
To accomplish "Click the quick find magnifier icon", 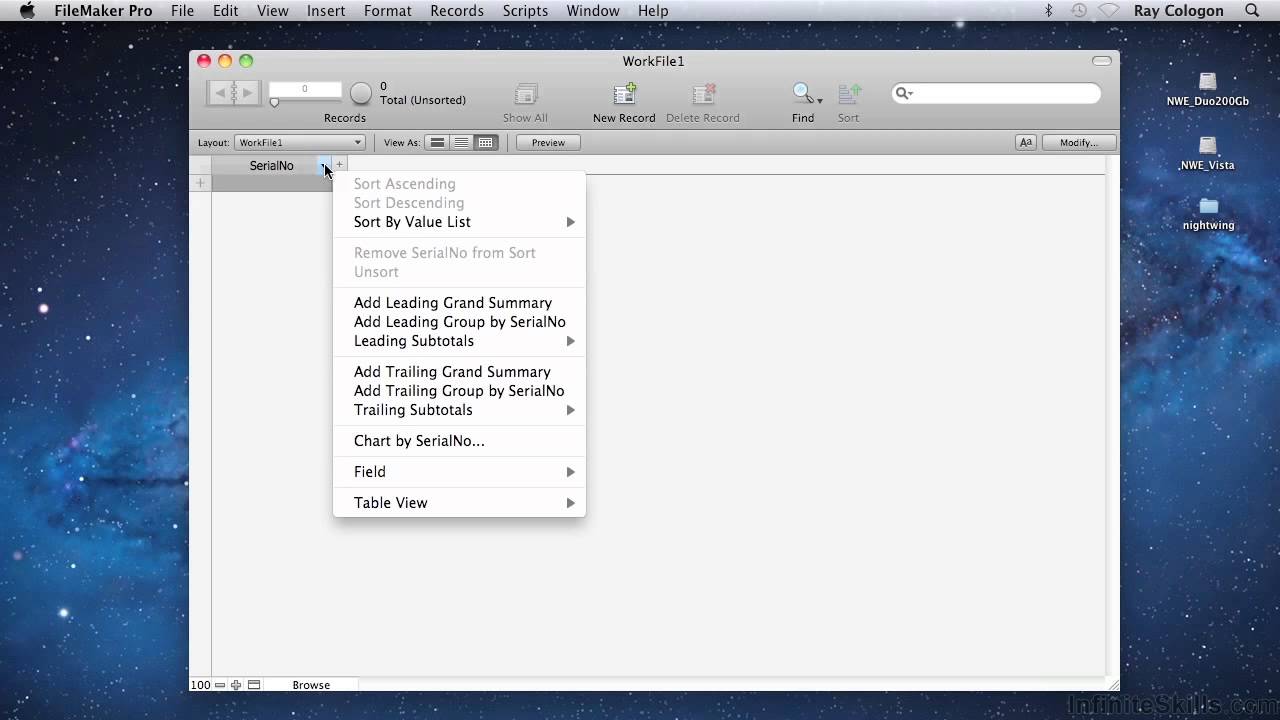I will pos(902,93).
